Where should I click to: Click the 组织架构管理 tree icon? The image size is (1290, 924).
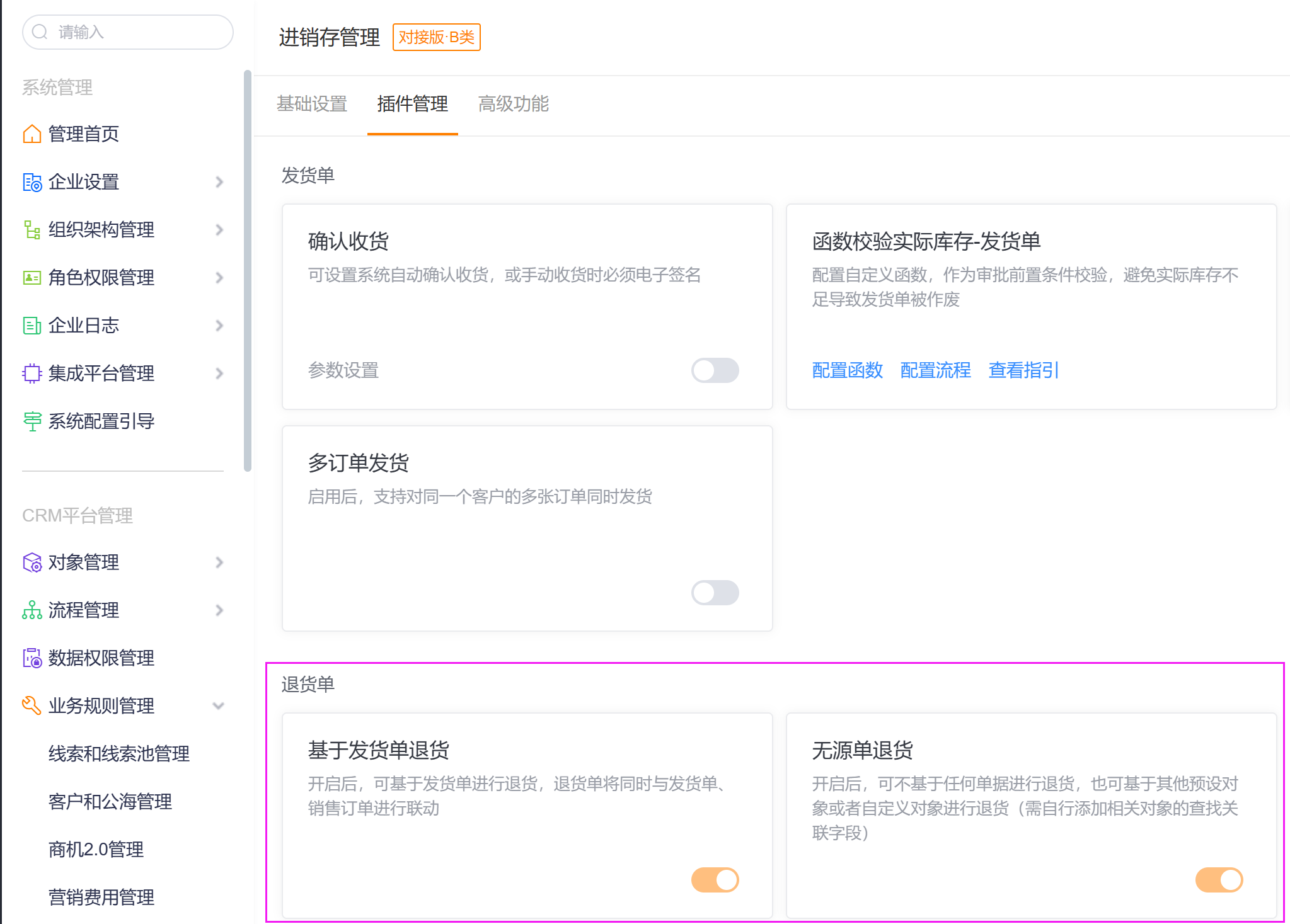[32, 230]
